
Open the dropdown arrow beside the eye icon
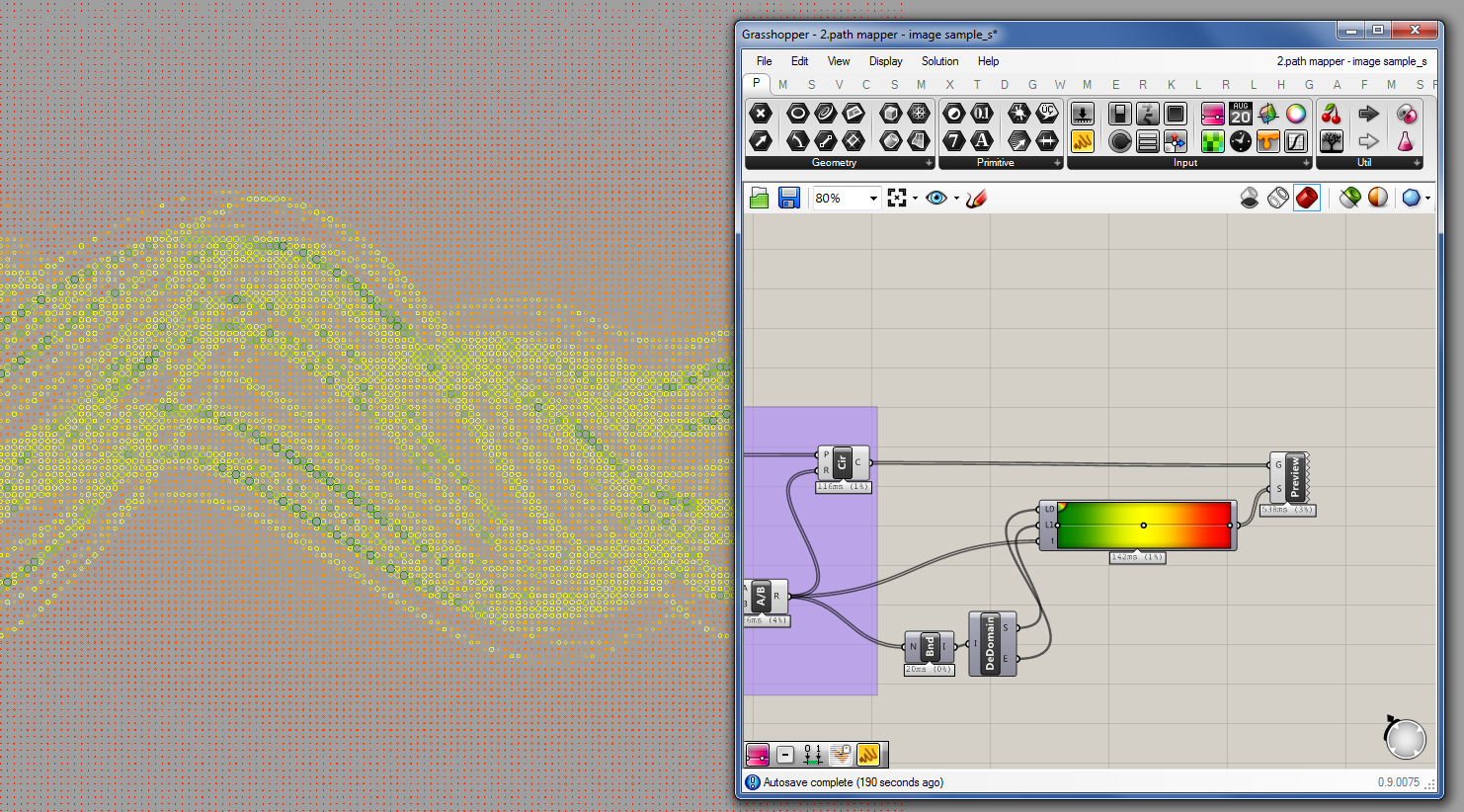point(956,199)
